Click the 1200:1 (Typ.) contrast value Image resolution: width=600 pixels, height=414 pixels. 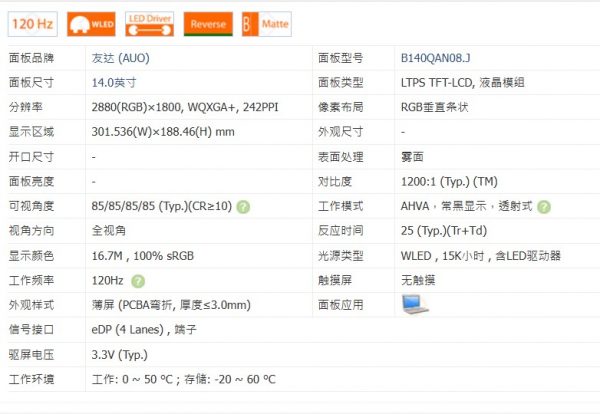coord(449,182)
